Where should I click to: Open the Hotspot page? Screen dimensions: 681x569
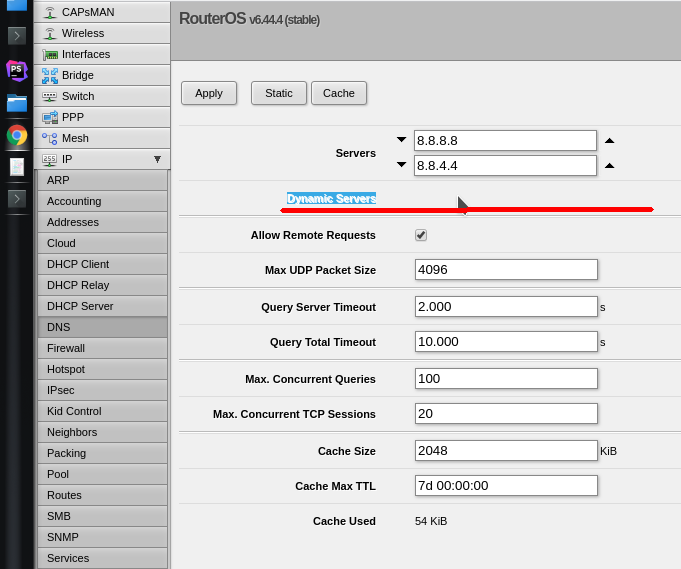(102, 369)
